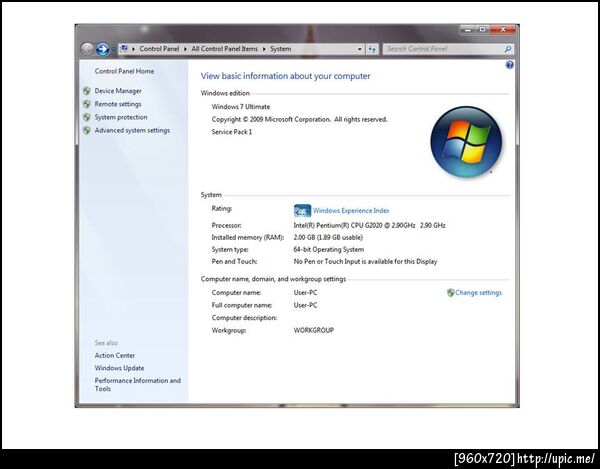Open the address bar history dropdown arrow

coord(359,49)
